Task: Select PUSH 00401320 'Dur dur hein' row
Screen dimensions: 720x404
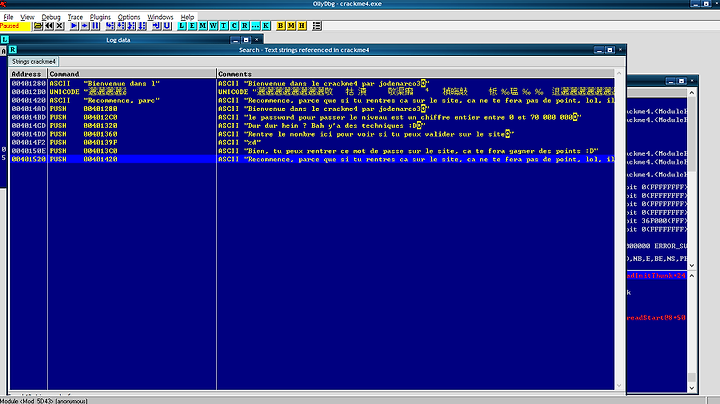Action: pos(312,125)
